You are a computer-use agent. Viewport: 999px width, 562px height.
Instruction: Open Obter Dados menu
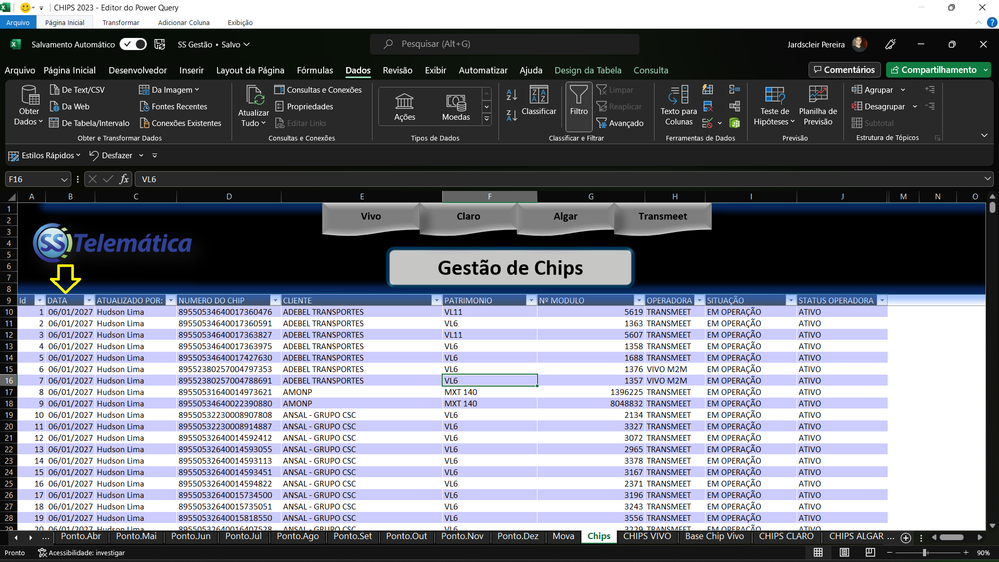29,106
